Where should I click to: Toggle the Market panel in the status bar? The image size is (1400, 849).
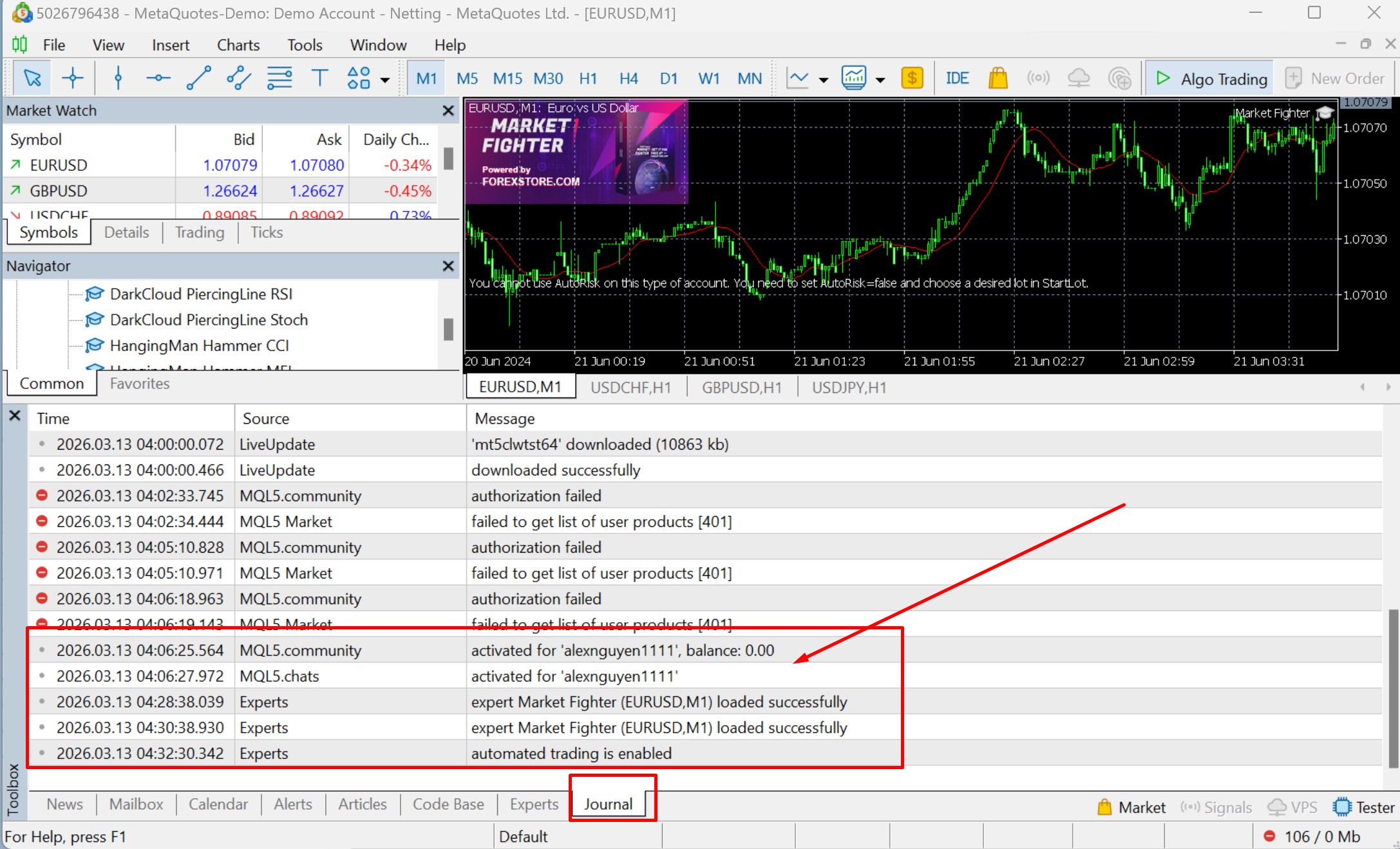[1131, 807]
